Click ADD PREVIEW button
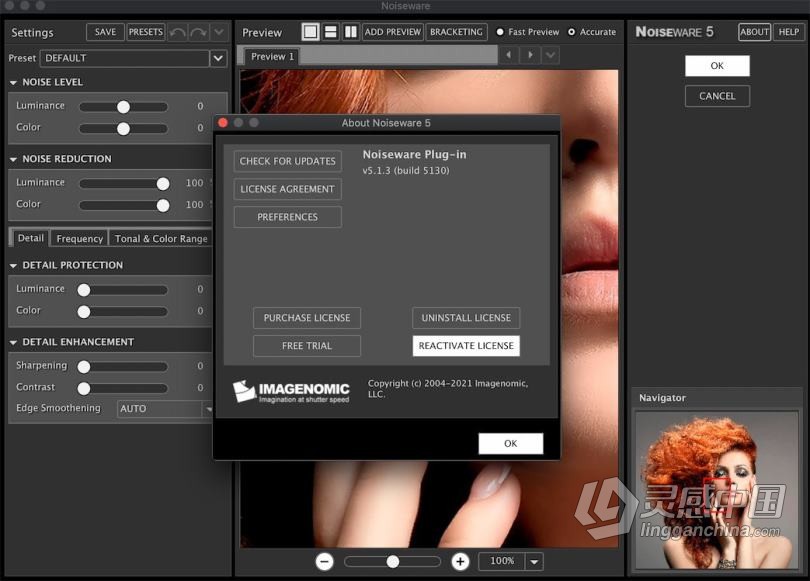 [393, 32]
